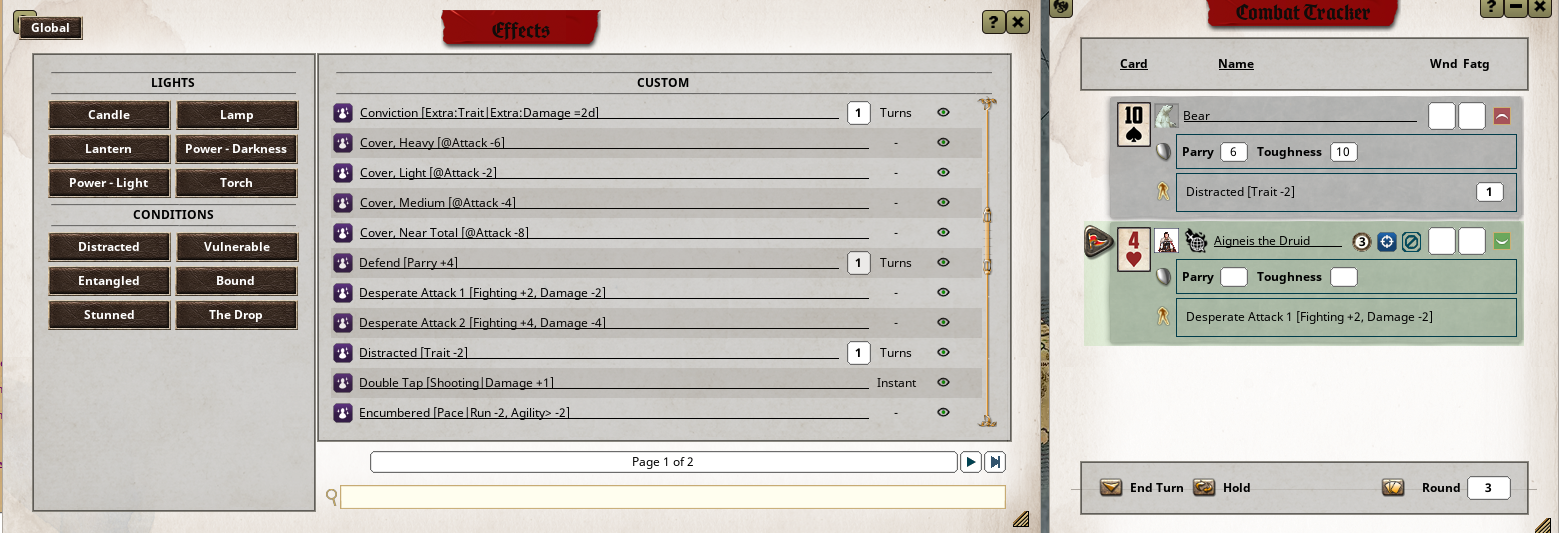Image resolution: width=1559 pixels, height=533 pixels.
Task: Expand the Aigneis the Druid entry section
Action: coord(1501,242)
